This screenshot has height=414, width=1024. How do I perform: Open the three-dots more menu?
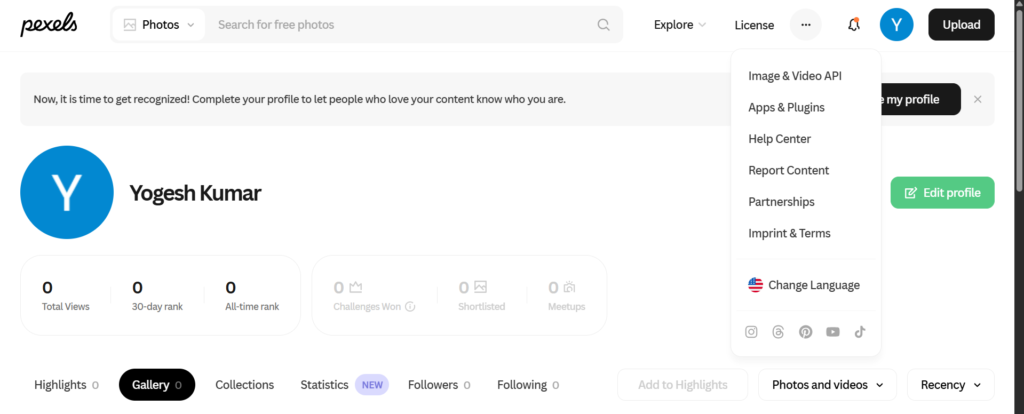(x=806, y=25)
